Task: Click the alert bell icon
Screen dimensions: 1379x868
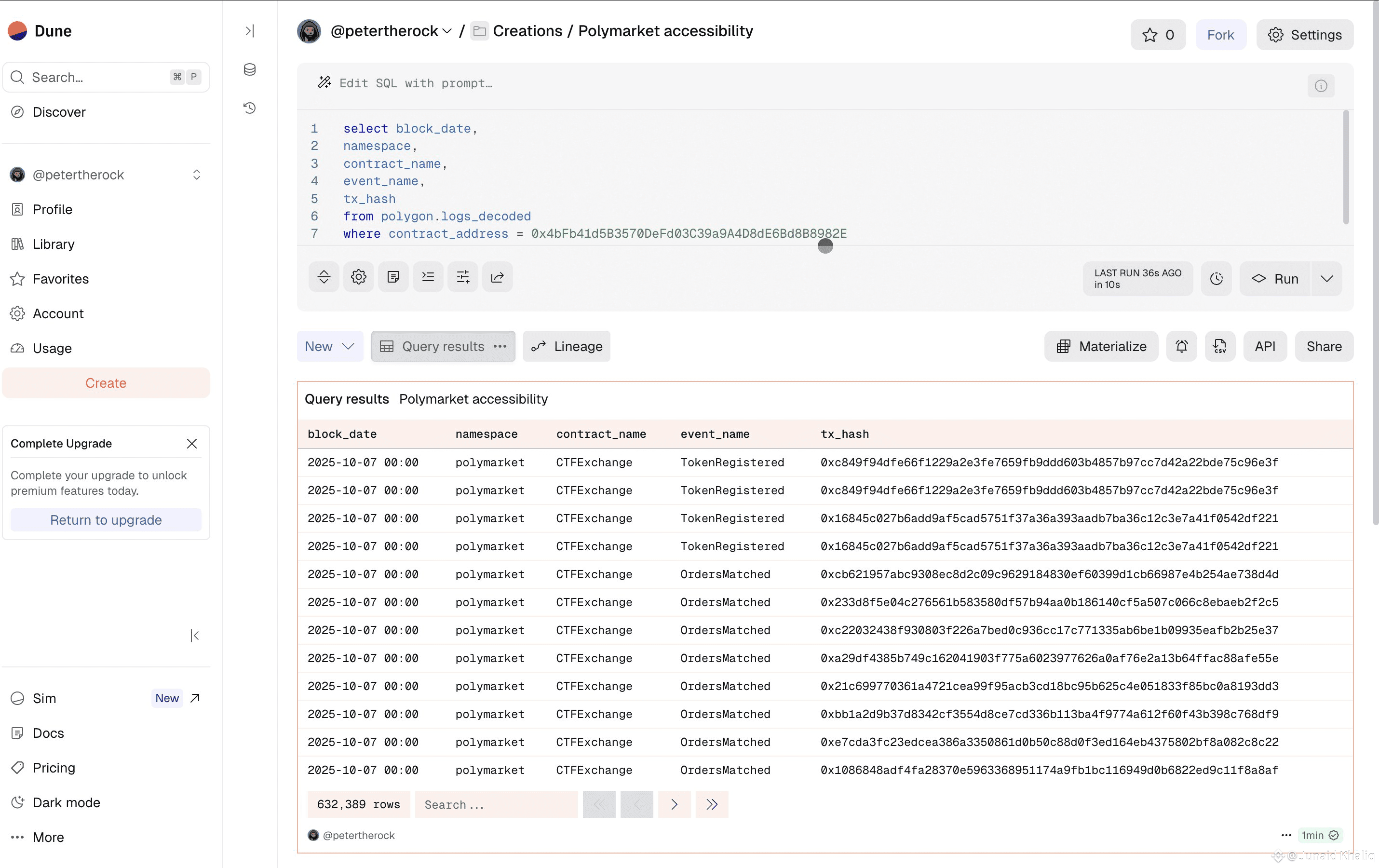Action: 1181,346
